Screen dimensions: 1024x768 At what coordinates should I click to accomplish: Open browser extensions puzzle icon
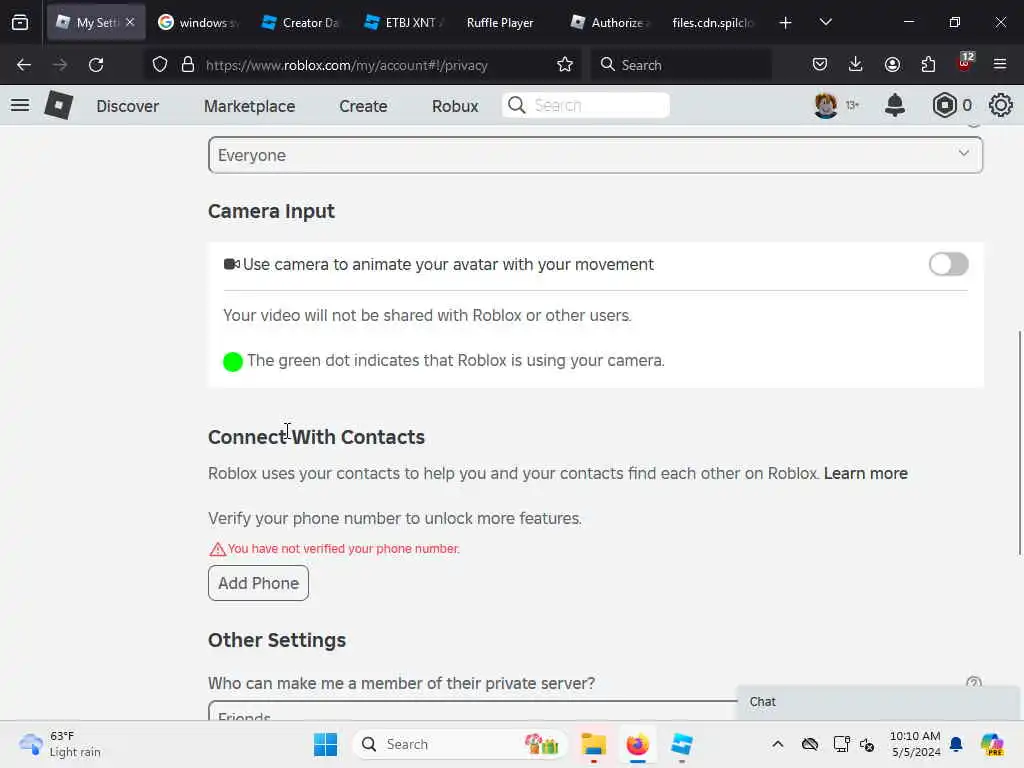pos(928,65)
